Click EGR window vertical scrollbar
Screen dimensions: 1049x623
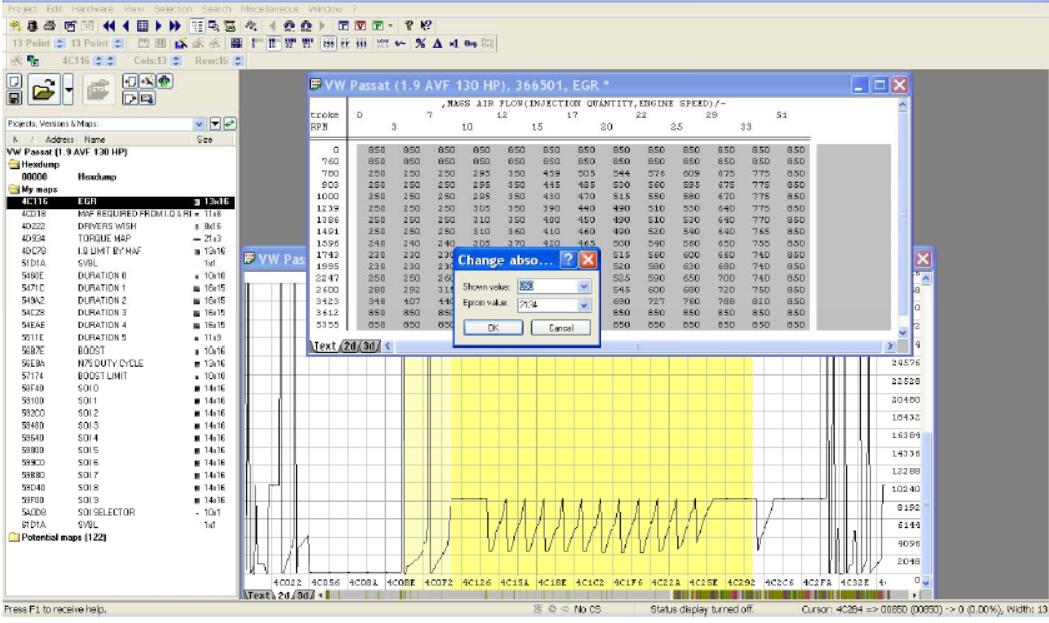(x=903, y=218)
